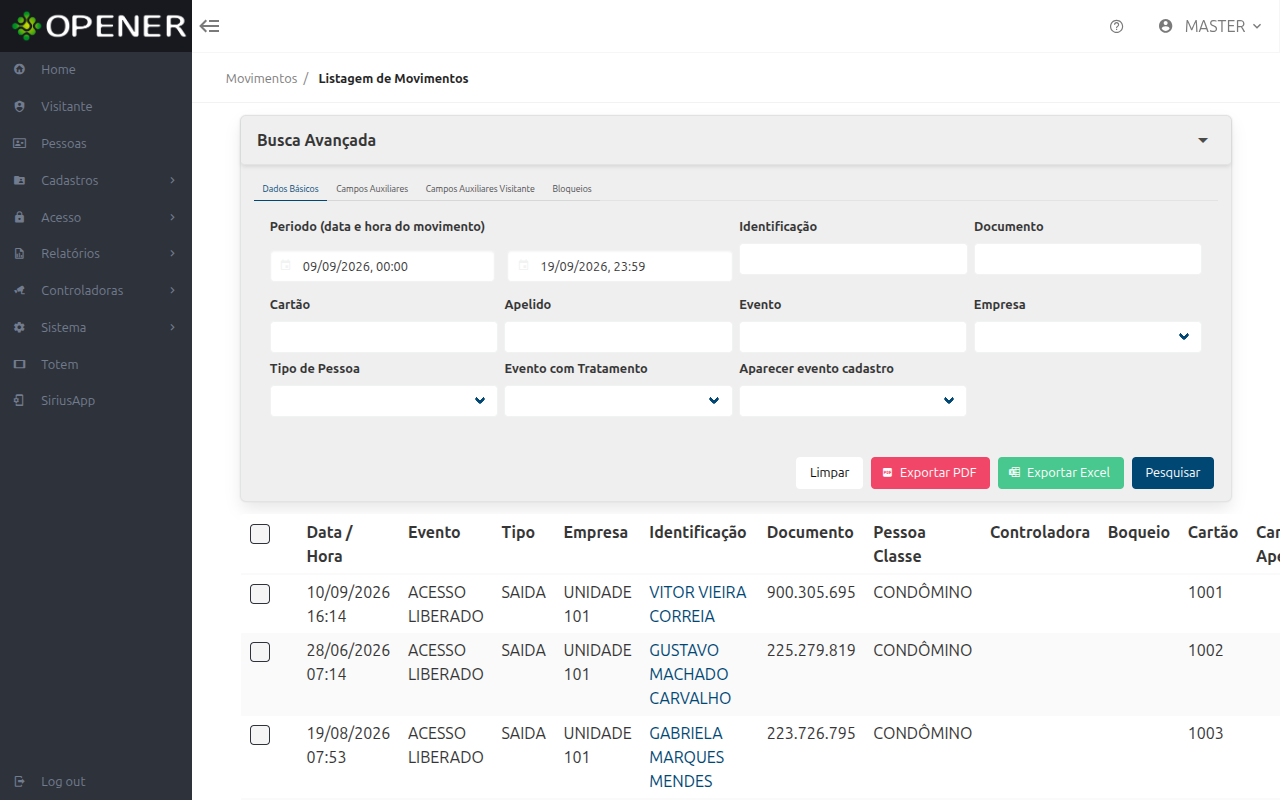Open the calendar icon in start date field

285,266
